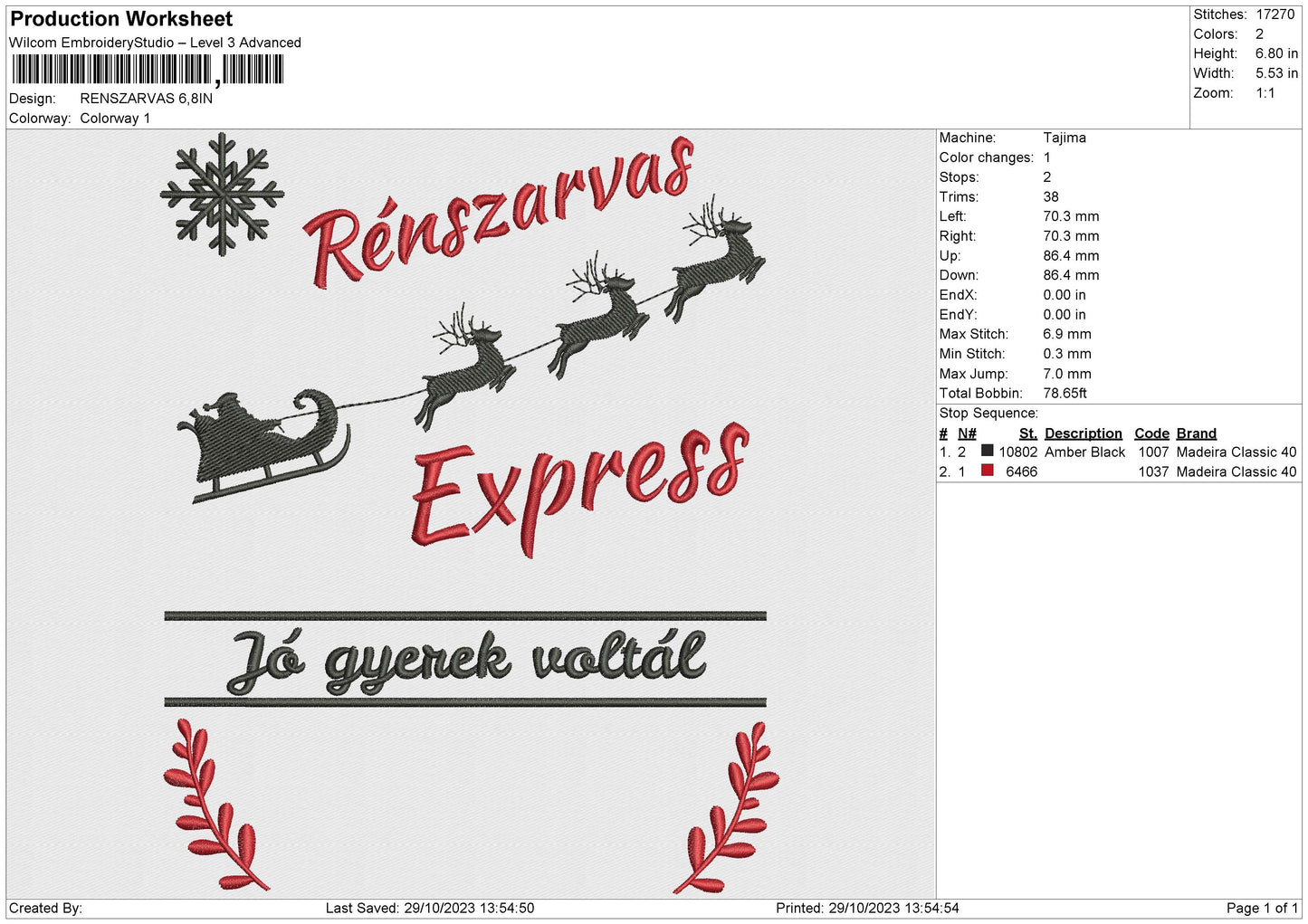
Task: Click the Jó gyerek voltál lettering
Action: [466, 660]
